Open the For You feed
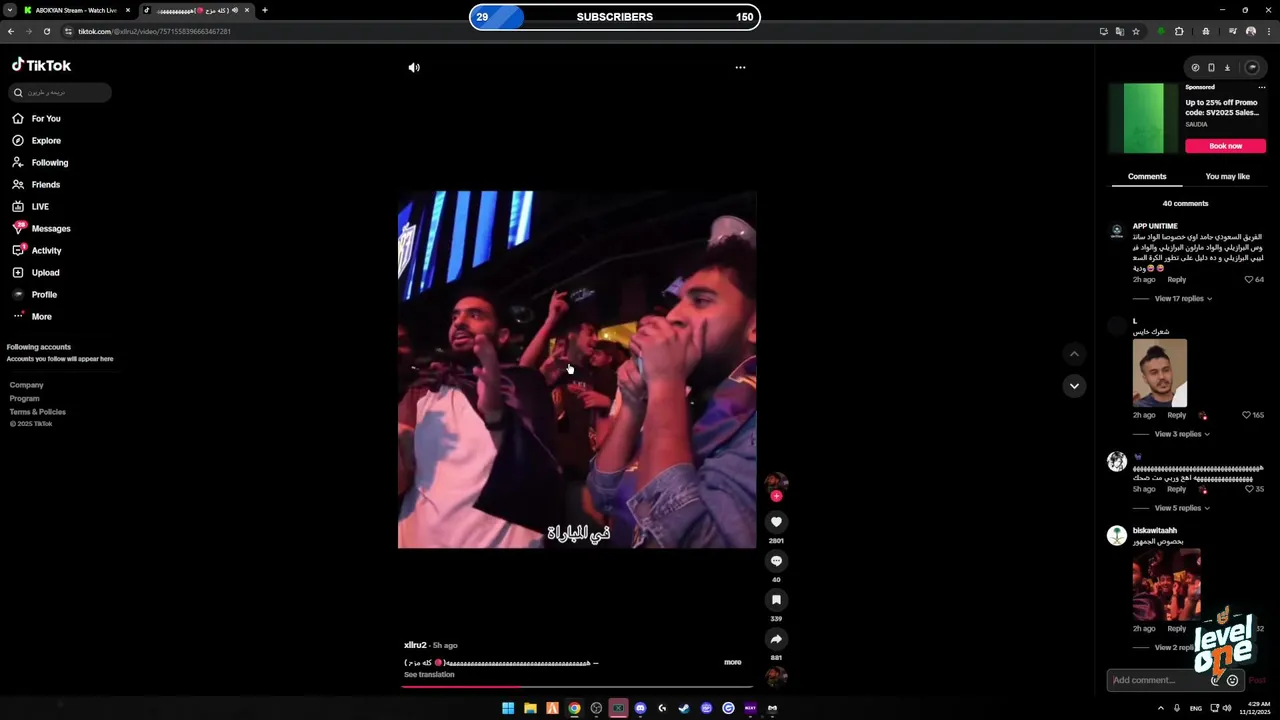 pyautogui.click(x=37, y=119)
